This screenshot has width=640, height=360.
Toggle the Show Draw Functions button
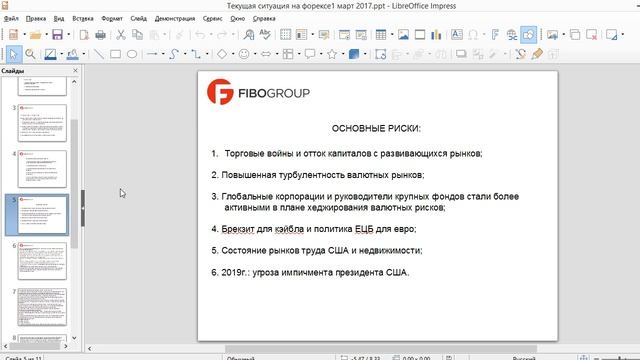point(528,35)
